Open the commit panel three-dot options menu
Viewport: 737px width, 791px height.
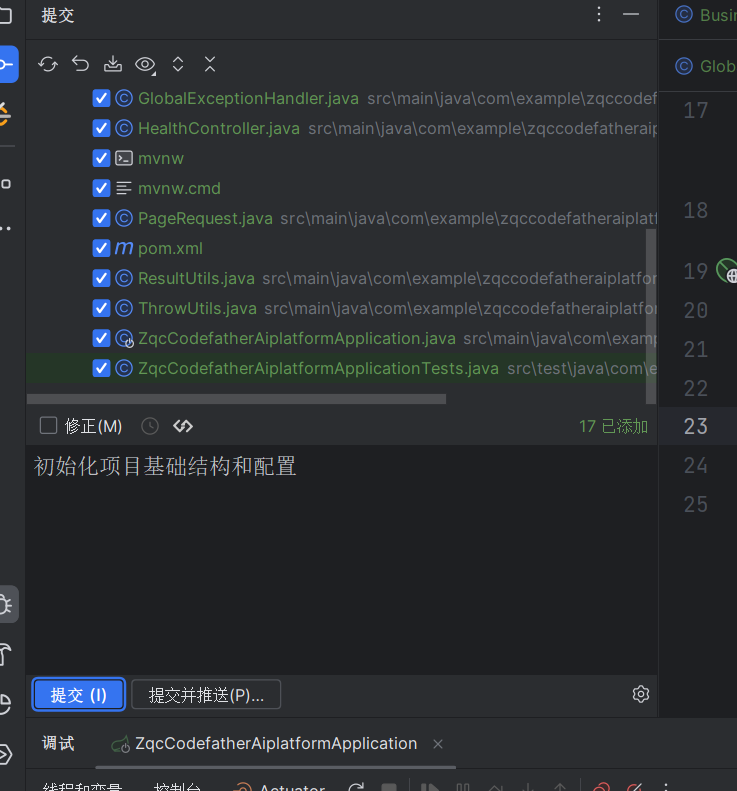pyautogui.click(x=599, y=14)
